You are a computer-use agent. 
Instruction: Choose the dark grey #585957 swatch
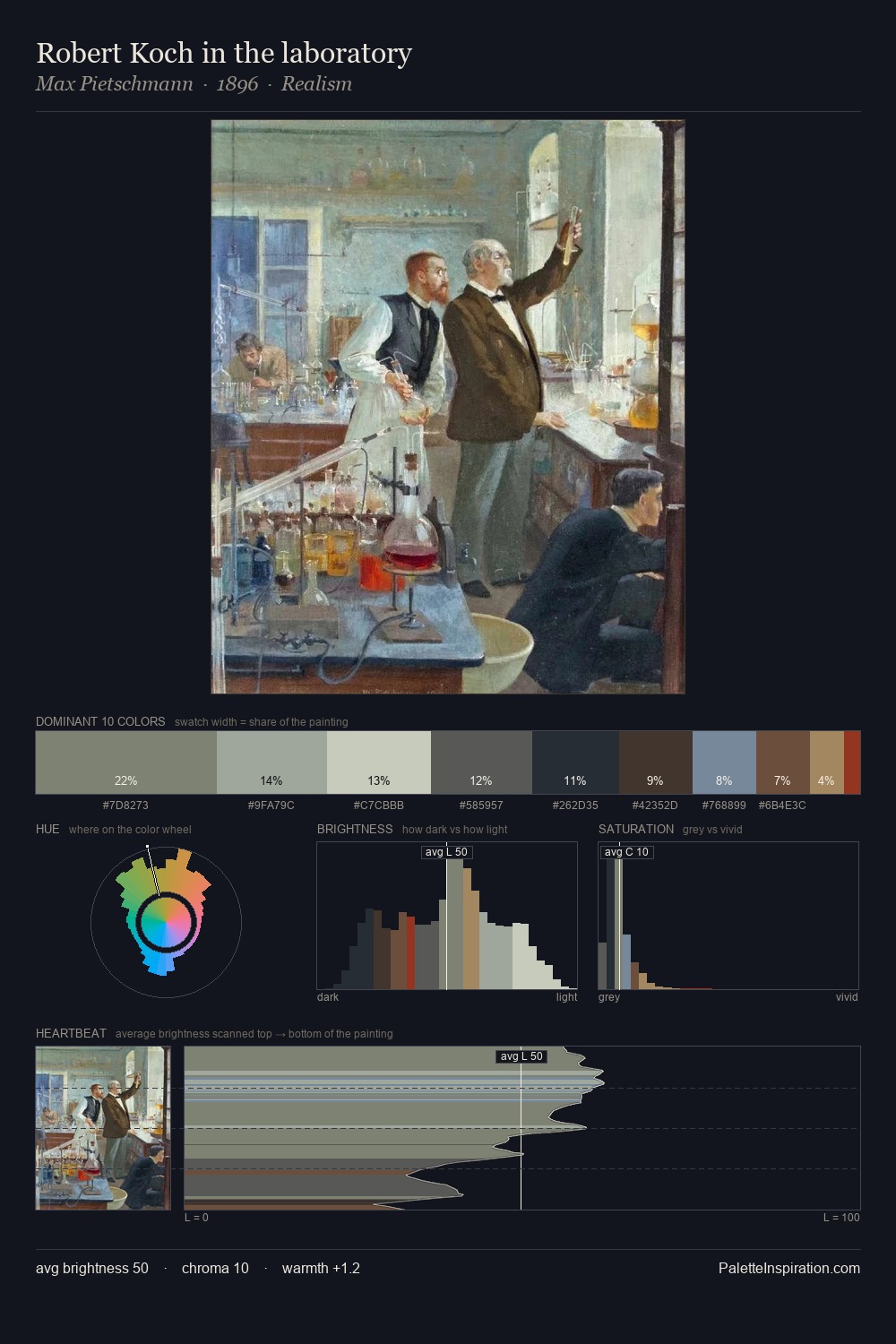481,762
